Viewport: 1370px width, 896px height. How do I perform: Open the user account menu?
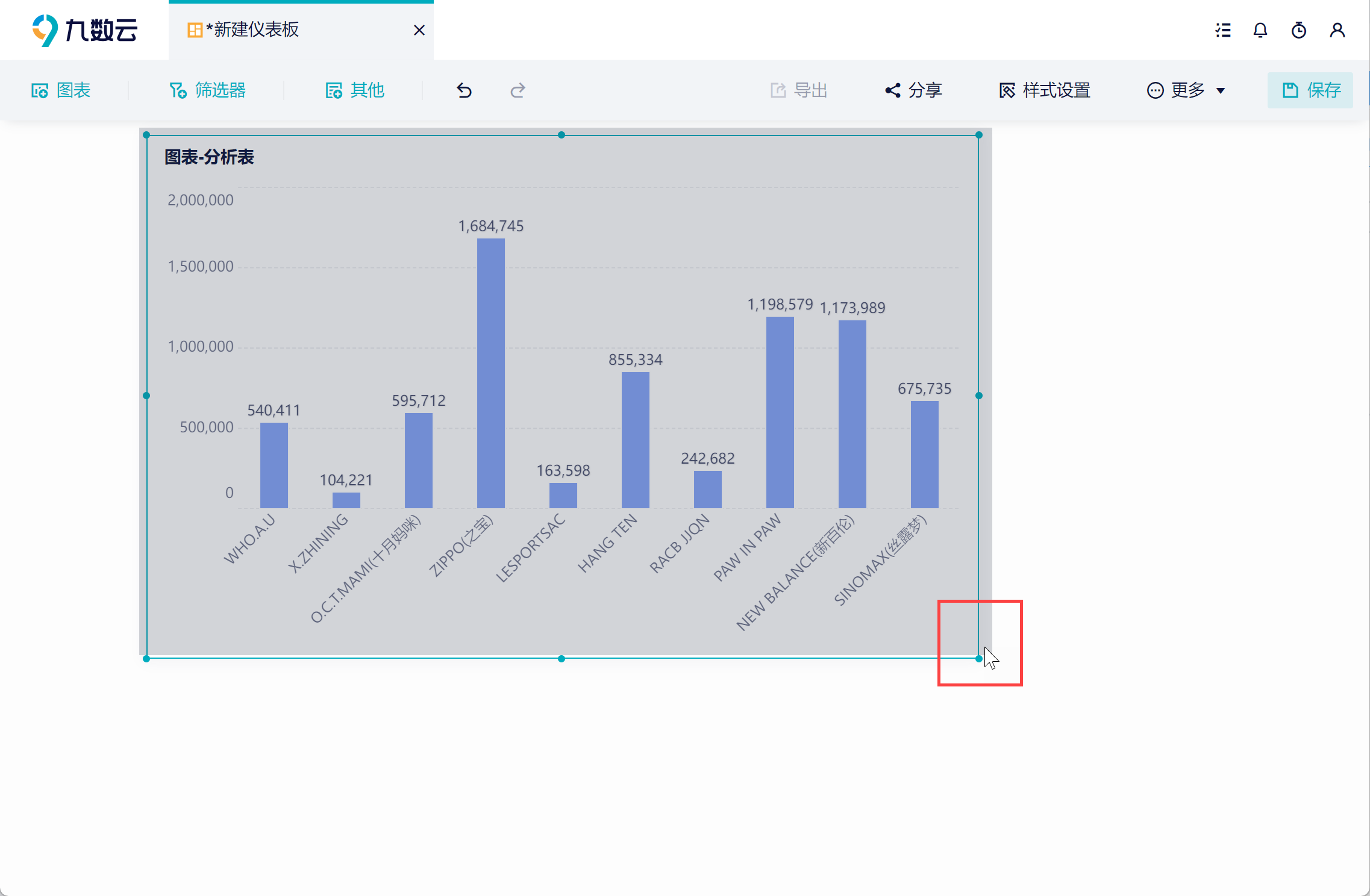[1337, 30]
